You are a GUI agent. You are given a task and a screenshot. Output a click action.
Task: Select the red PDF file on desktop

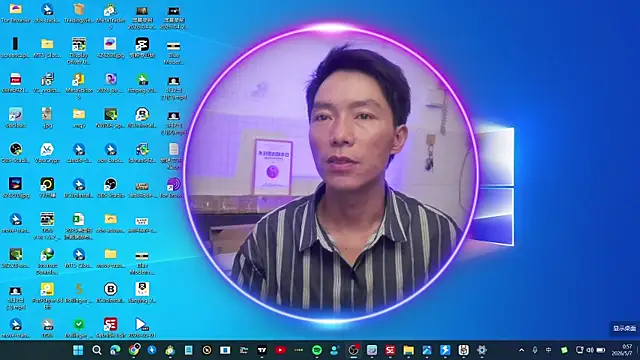(16, 83)
